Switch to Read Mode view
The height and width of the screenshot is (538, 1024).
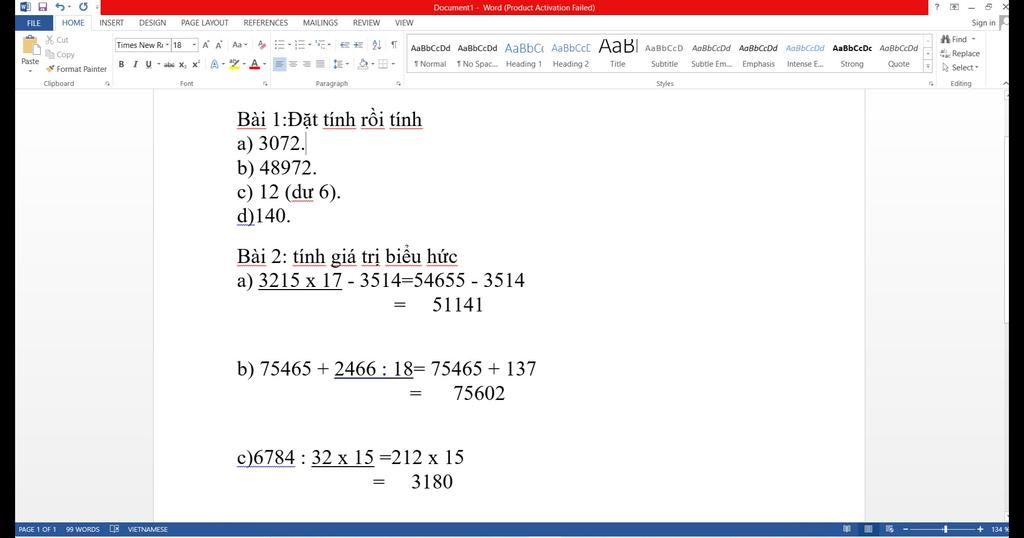[847, 529]
